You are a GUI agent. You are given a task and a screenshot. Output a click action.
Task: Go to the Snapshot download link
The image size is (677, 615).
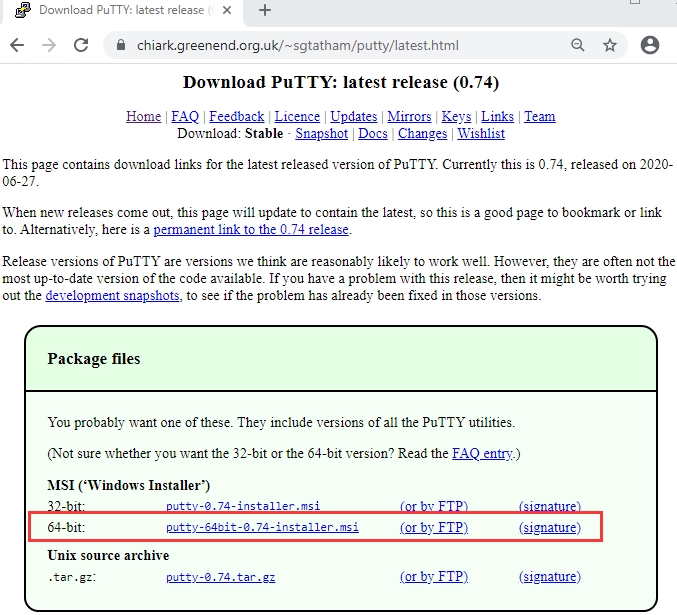pos(322,133)
